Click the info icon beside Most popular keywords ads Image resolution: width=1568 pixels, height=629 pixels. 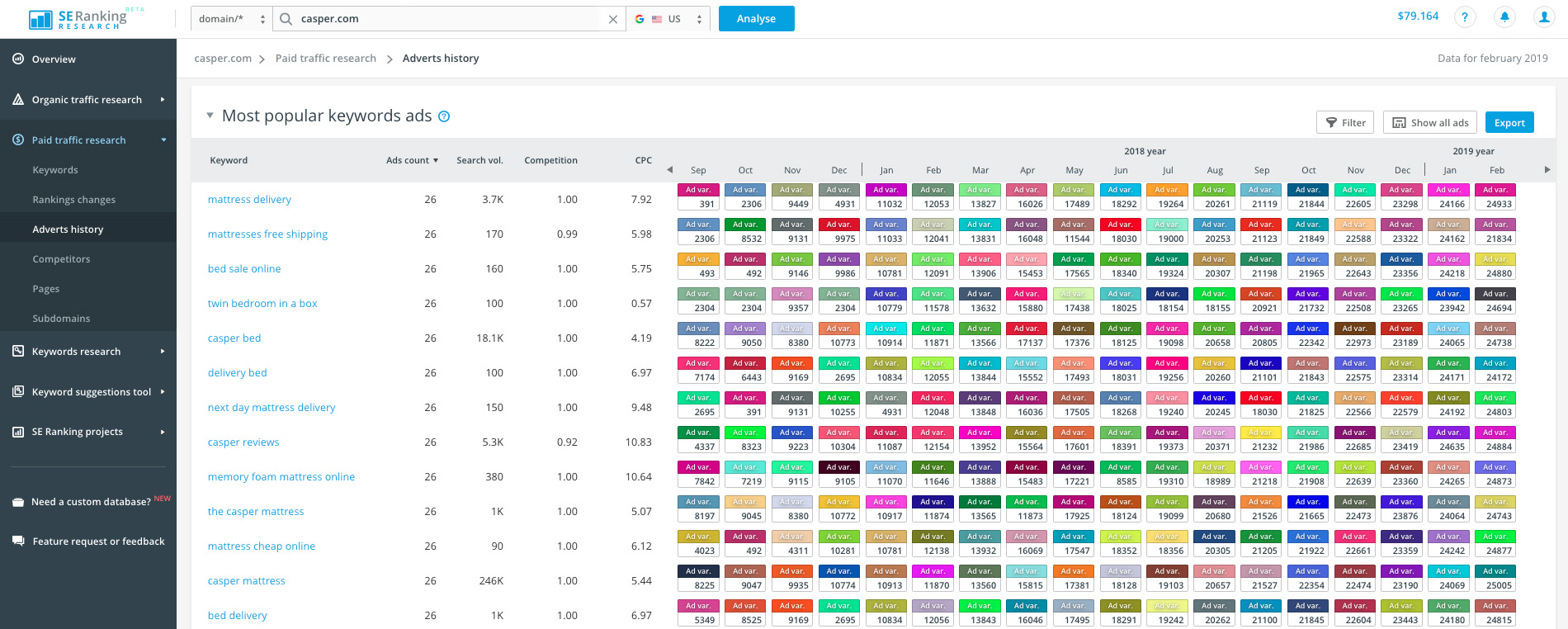(x=444, y=116)
